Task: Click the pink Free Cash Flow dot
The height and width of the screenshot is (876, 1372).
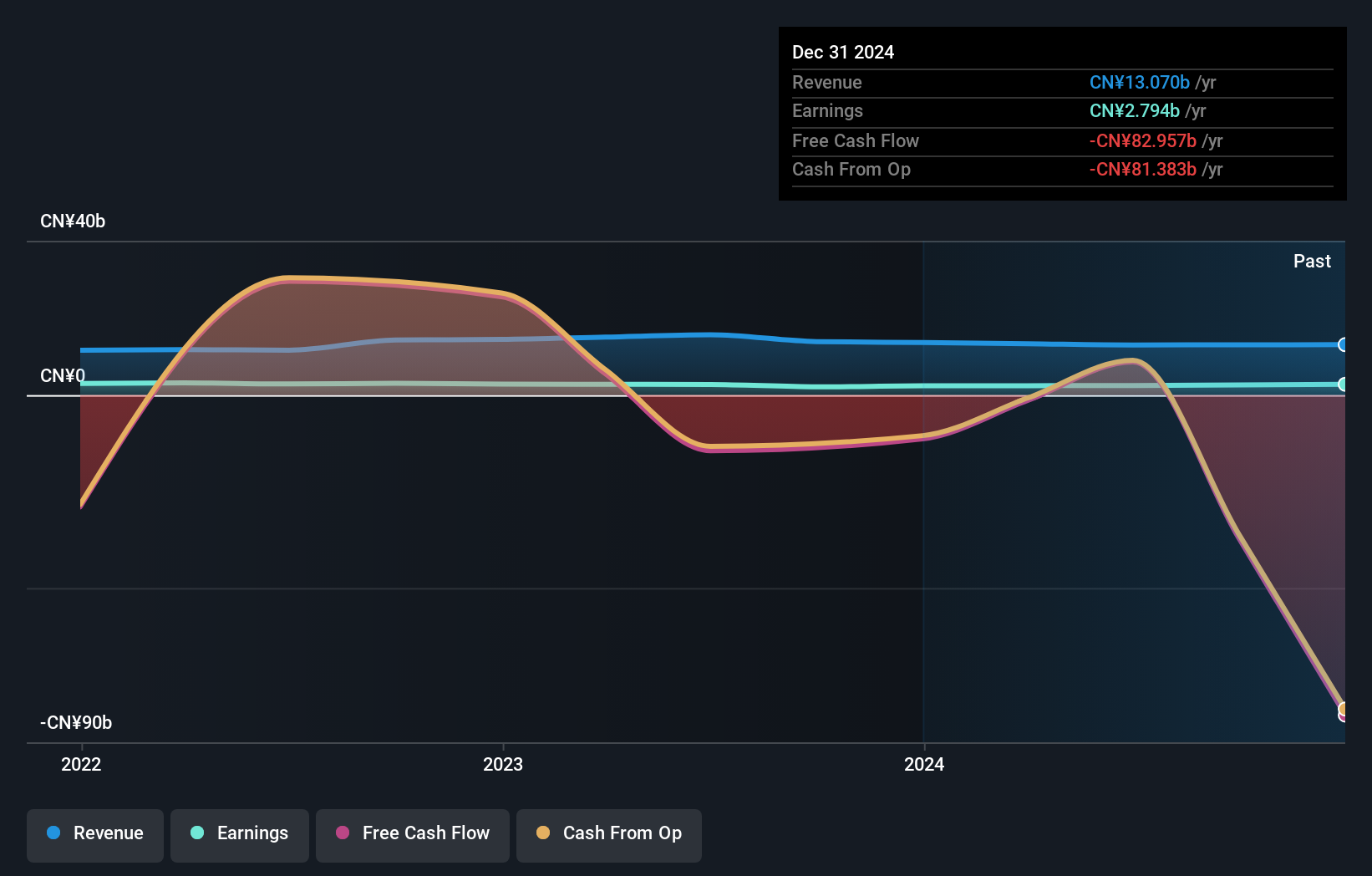Action: click(x=343, y=833)
